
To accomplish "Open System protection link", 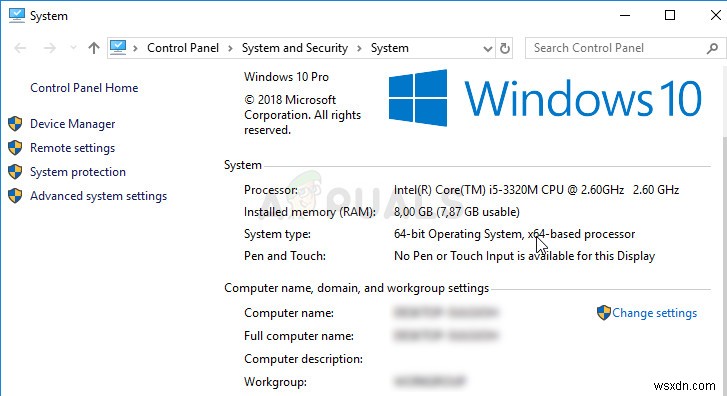I will click(x=78, y=172).
